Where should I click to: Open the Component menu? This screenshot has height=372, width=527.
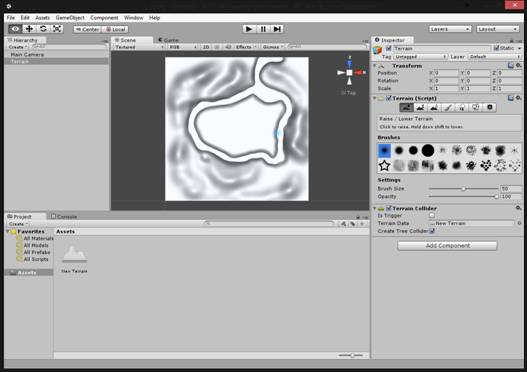tap(104, 18)
